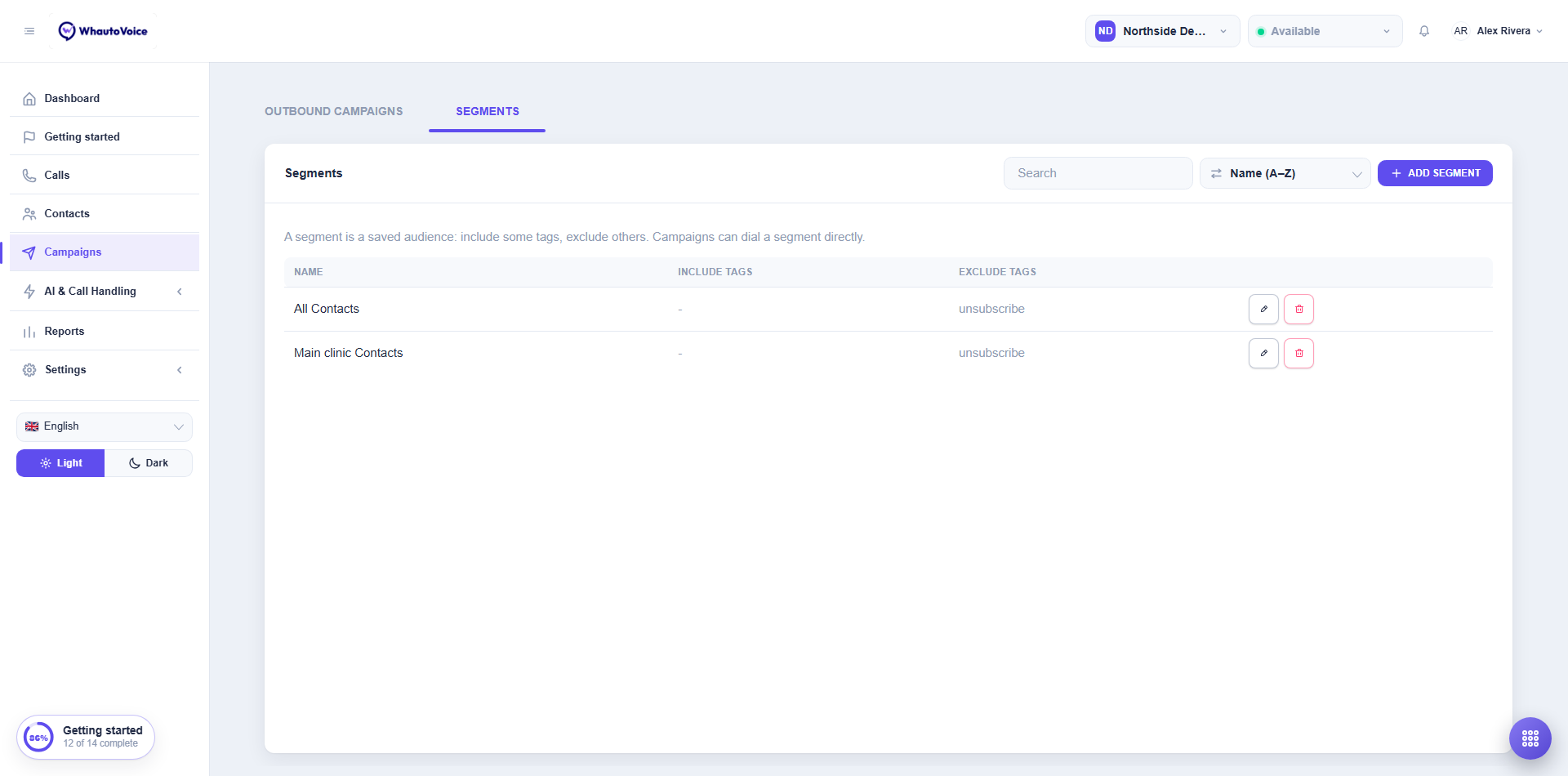The width and height of the screenshot is (1568, 776).
Task: Open the Reports page
Action: click(105, 331)
